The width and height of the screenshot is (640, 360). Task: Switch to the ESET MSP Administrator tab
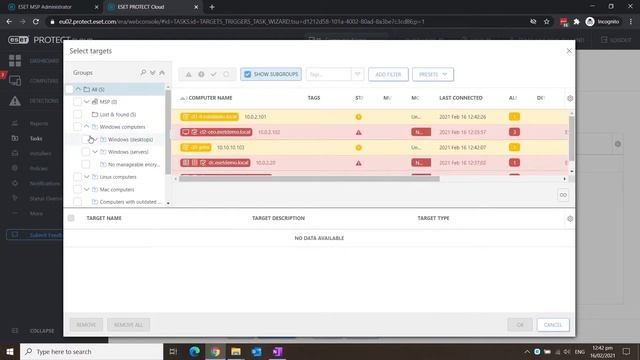[x=52, y=7]
